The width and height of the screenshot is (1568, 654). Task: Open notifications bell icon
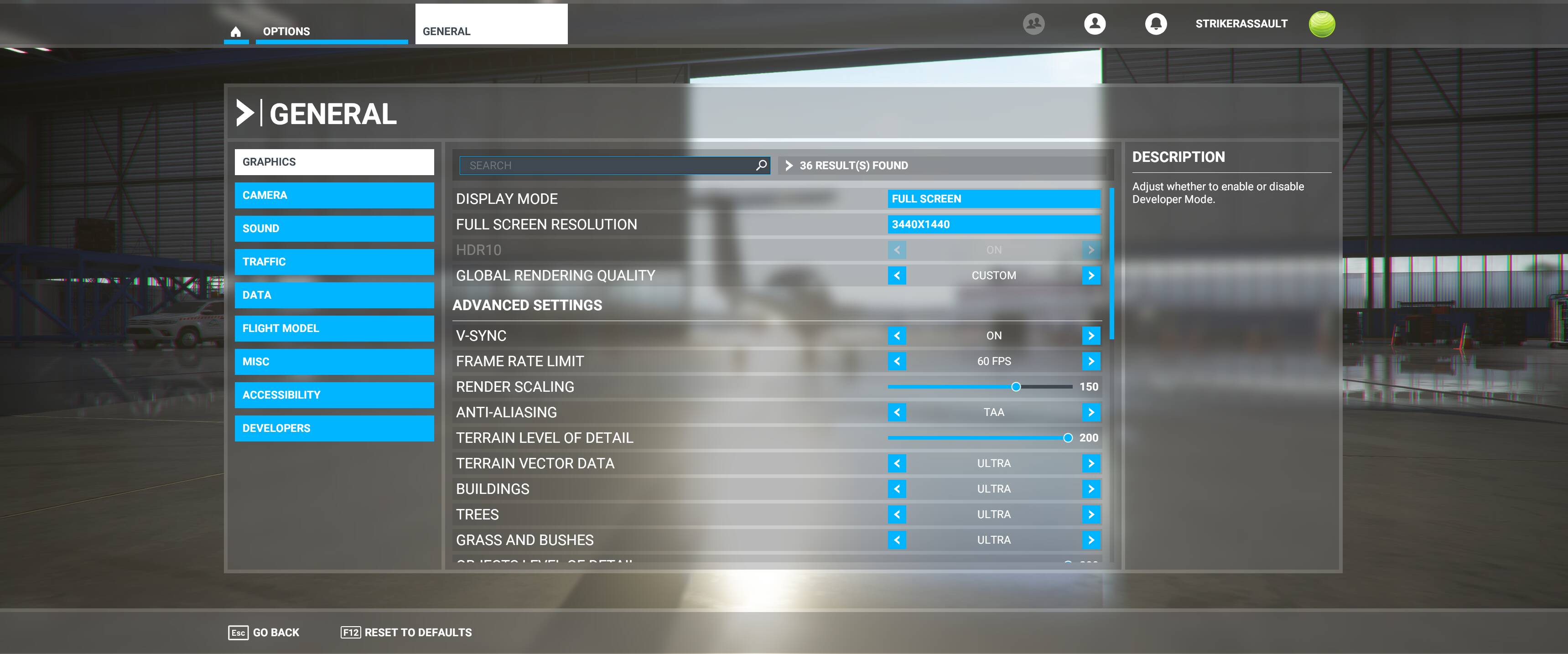tap(1155, 24)
